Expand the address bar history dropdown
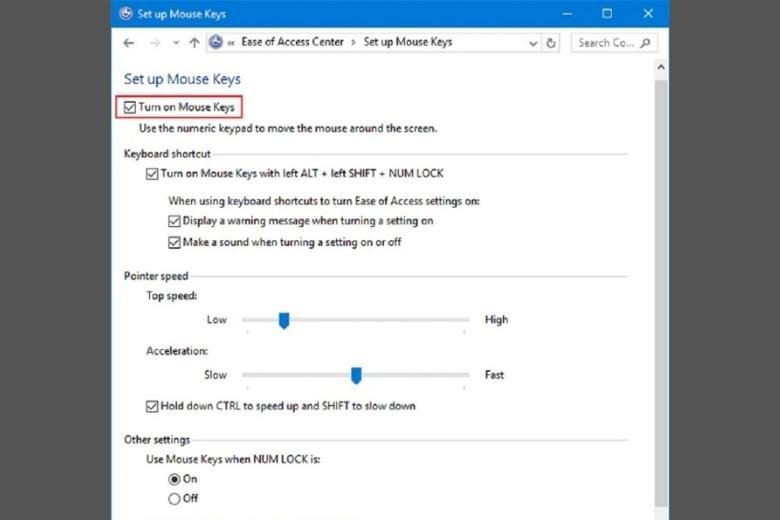This screenshot has width=780, height=520. pos(531,43)
